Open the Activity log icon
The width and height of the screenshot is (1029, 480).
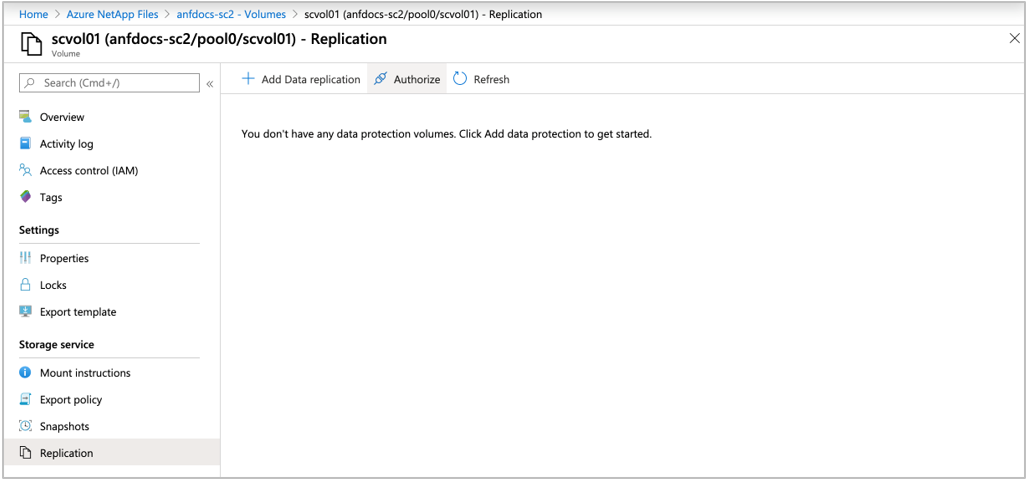click(x=26, y=143)
